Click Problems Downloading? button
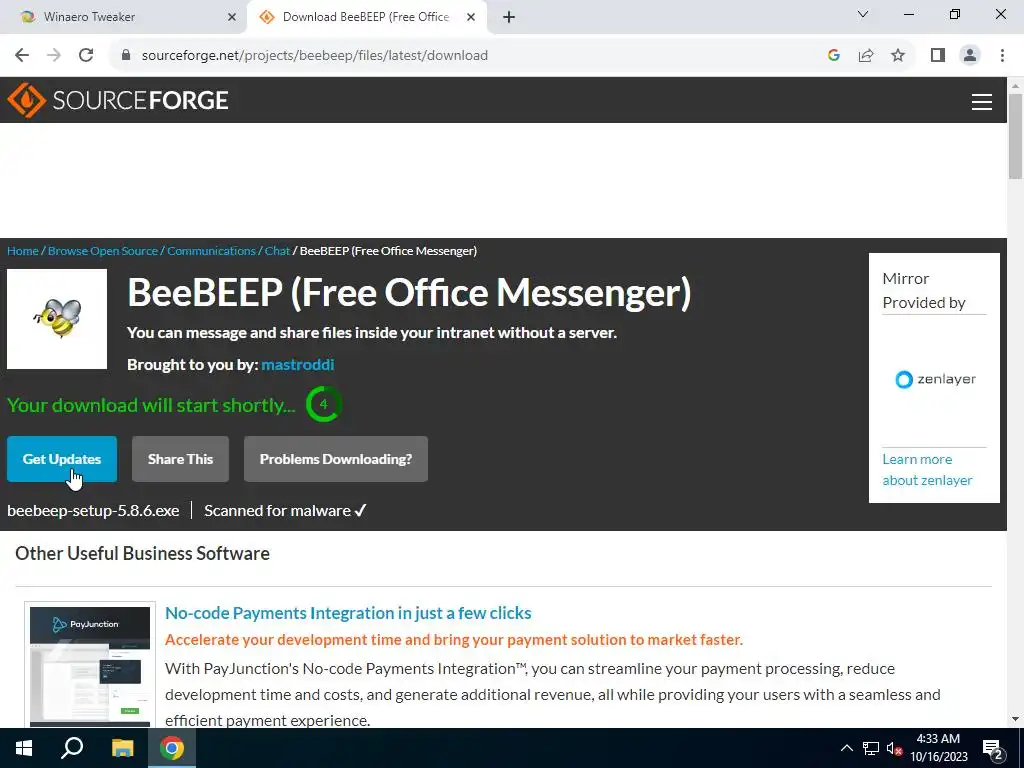 [336, 459]
